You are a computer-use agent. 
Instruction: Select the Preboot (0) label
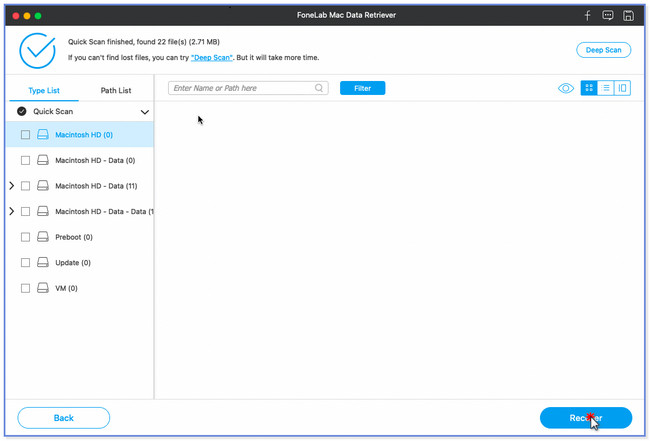click(74, 237)
